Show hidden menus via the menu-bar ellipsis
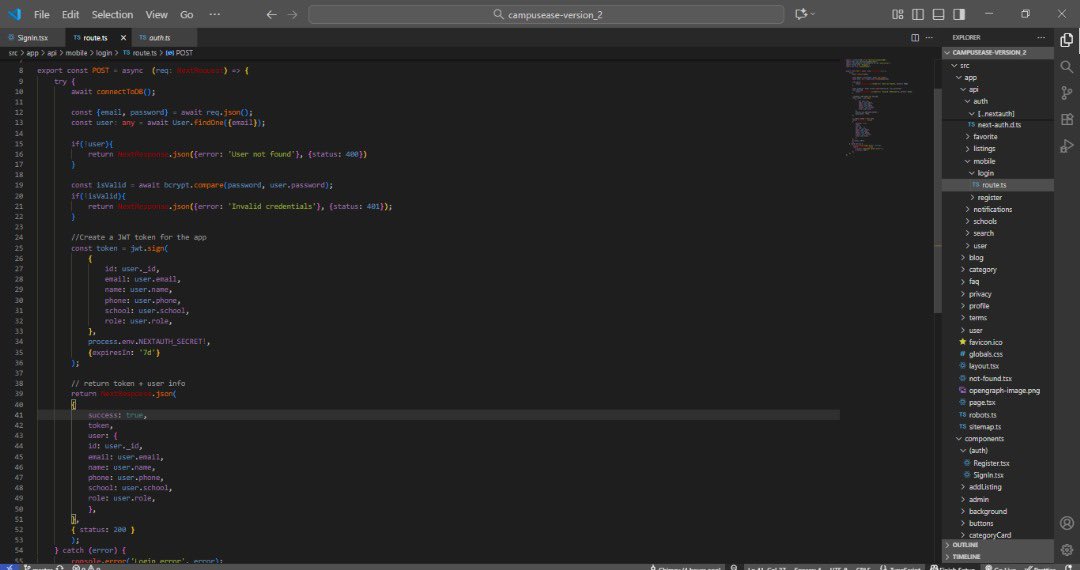 (x=215, y=14)
